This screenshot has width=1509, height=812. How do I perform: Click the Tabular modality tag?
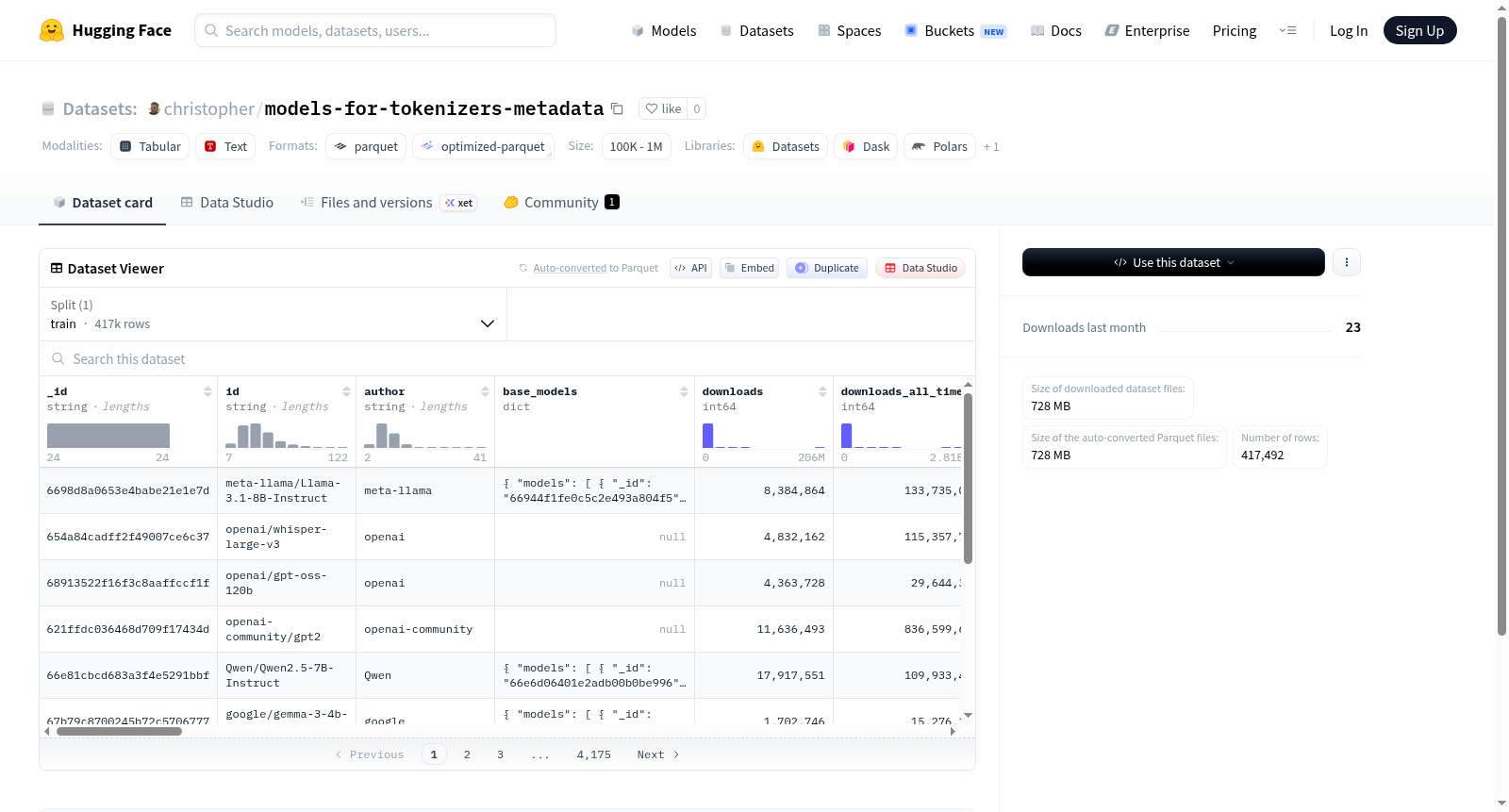150,146
